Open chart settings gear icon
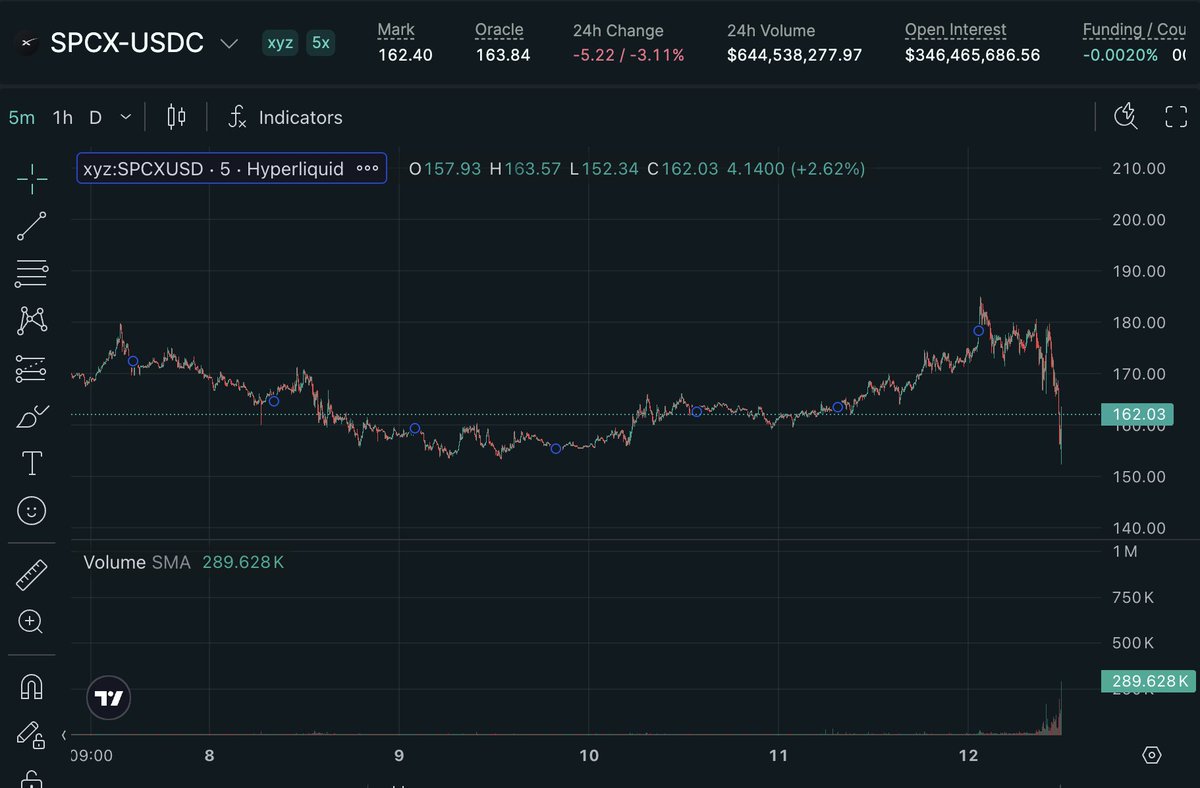The height and width of the screenshot is (788, 1200). pyautogui.click(x=1151, y=755)
